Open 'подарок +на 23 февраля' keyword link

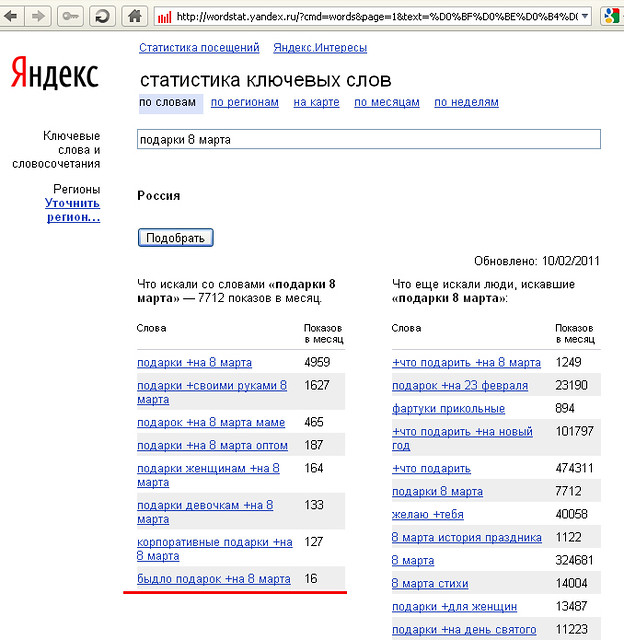click(x=460, y=386)
